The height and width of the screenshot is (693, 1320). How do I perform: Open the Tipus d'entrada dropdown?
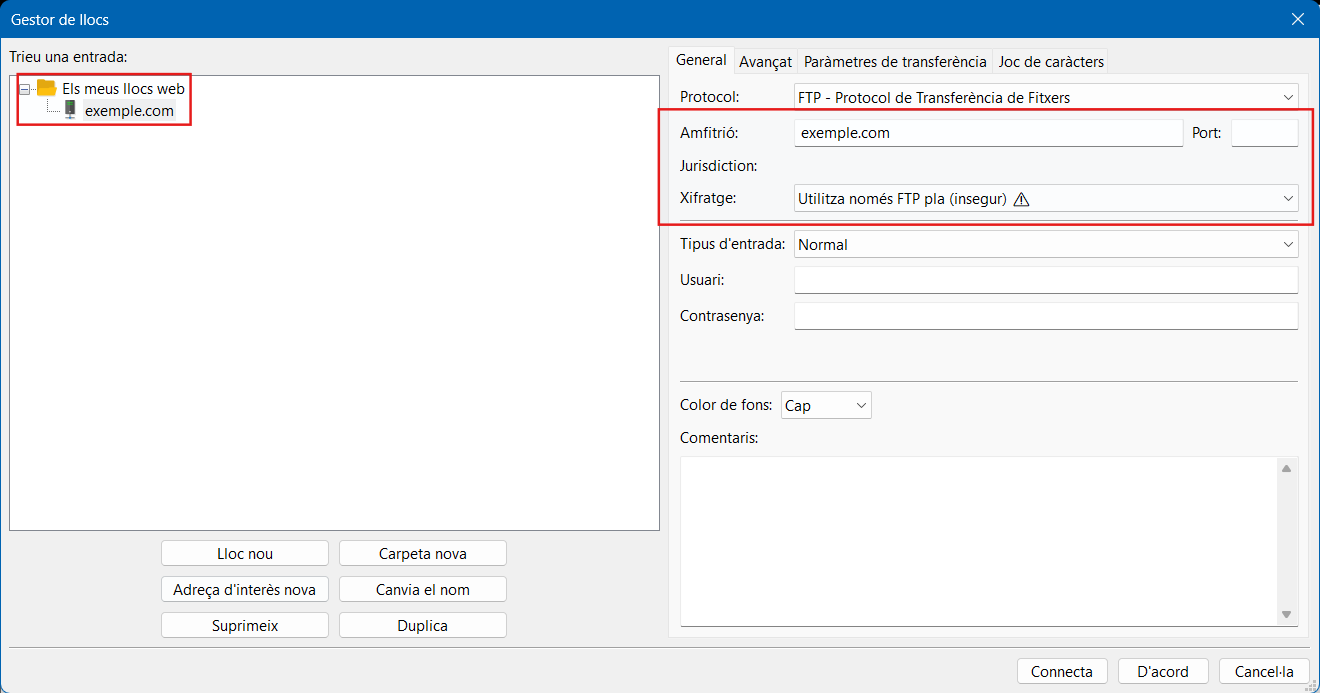[1046, 244]
